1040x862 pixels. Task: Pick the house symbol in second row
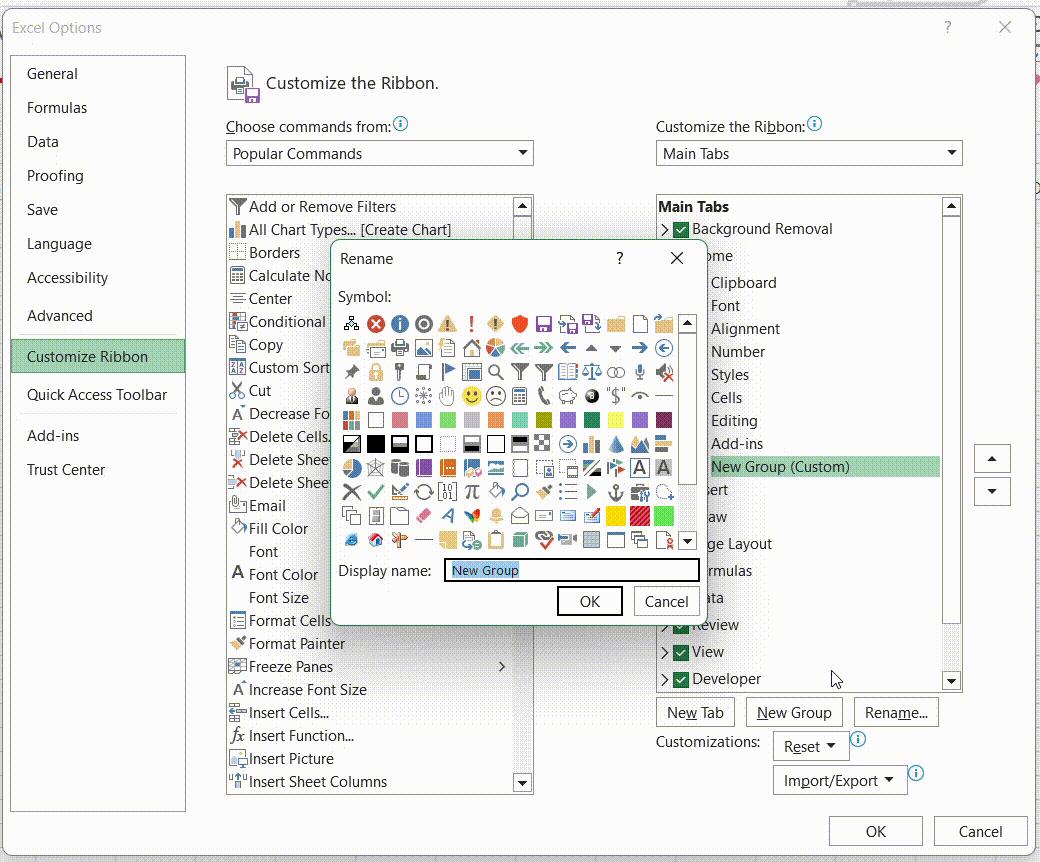pyautogui.click(x=472, y=348)
